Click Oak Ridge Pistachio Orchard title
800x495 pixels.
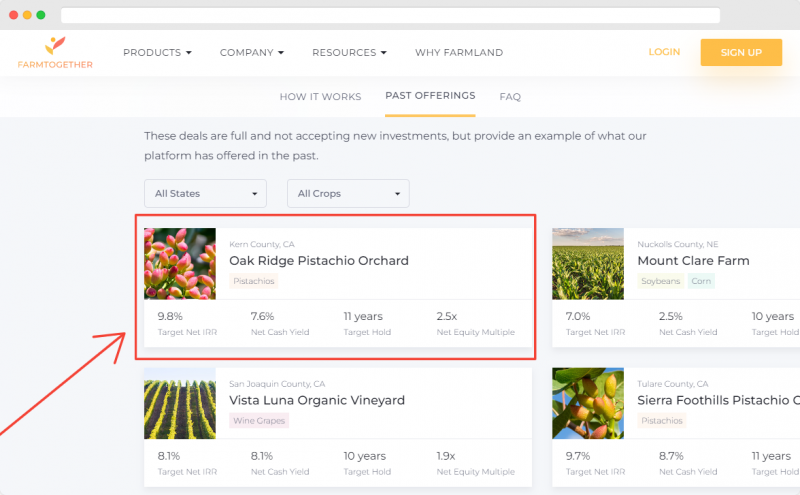pyautogui.click(x=319, y=261)
